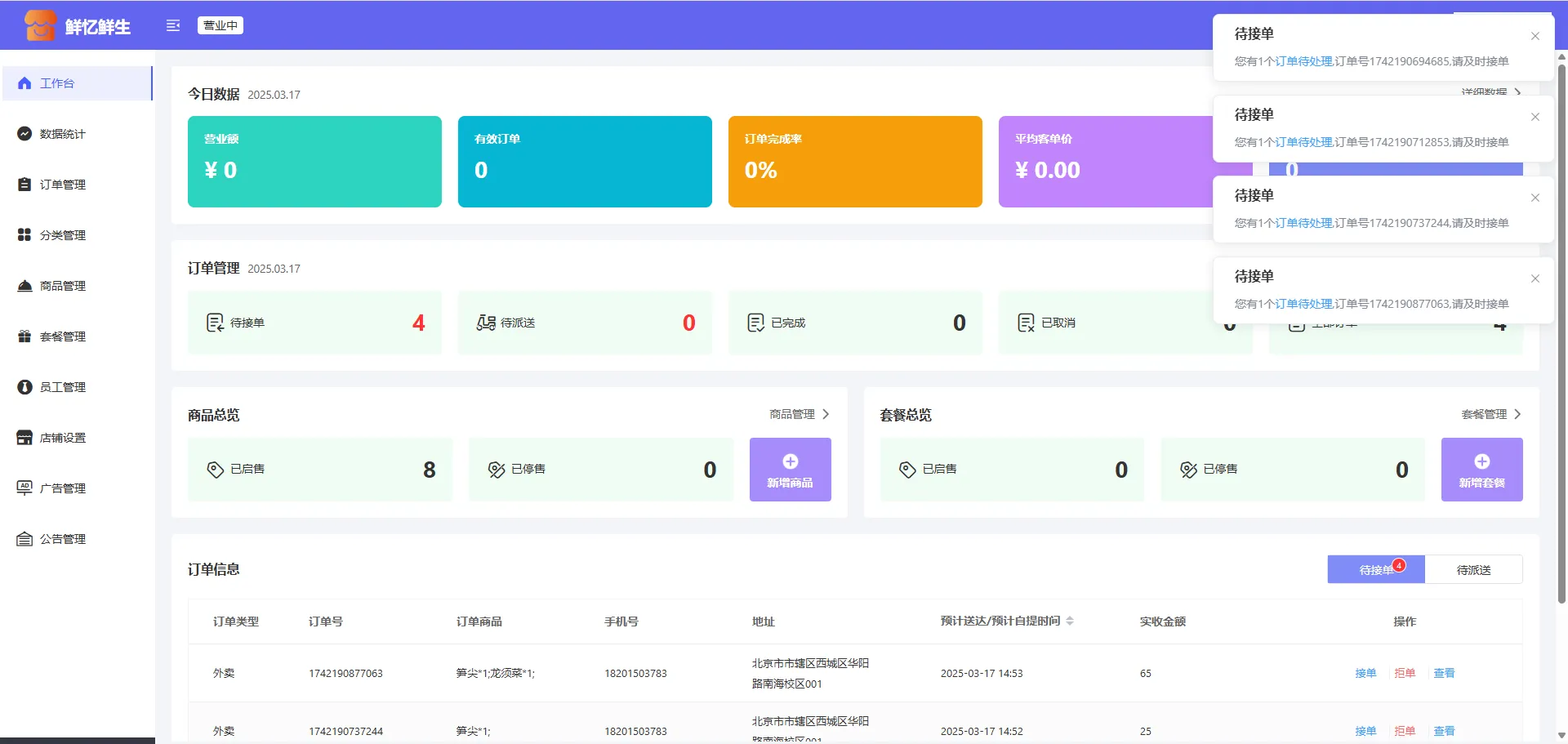The width and height of the screenshot is (1568, 744).
Task: Go to 分类管理 in the sidebar
Action: (62, 235)
